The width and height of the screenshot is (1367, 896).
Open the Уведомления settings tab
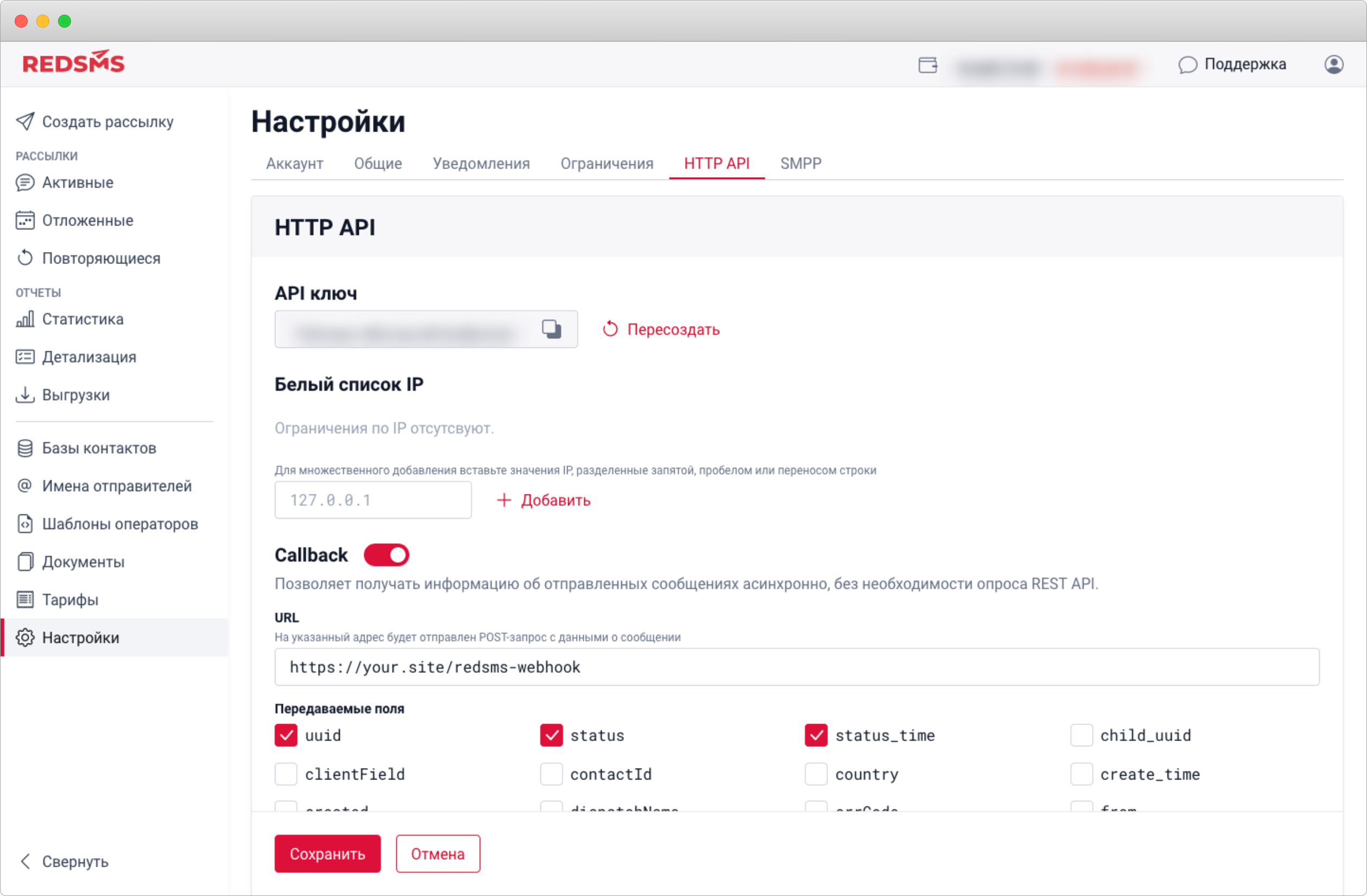pos(481,163)
